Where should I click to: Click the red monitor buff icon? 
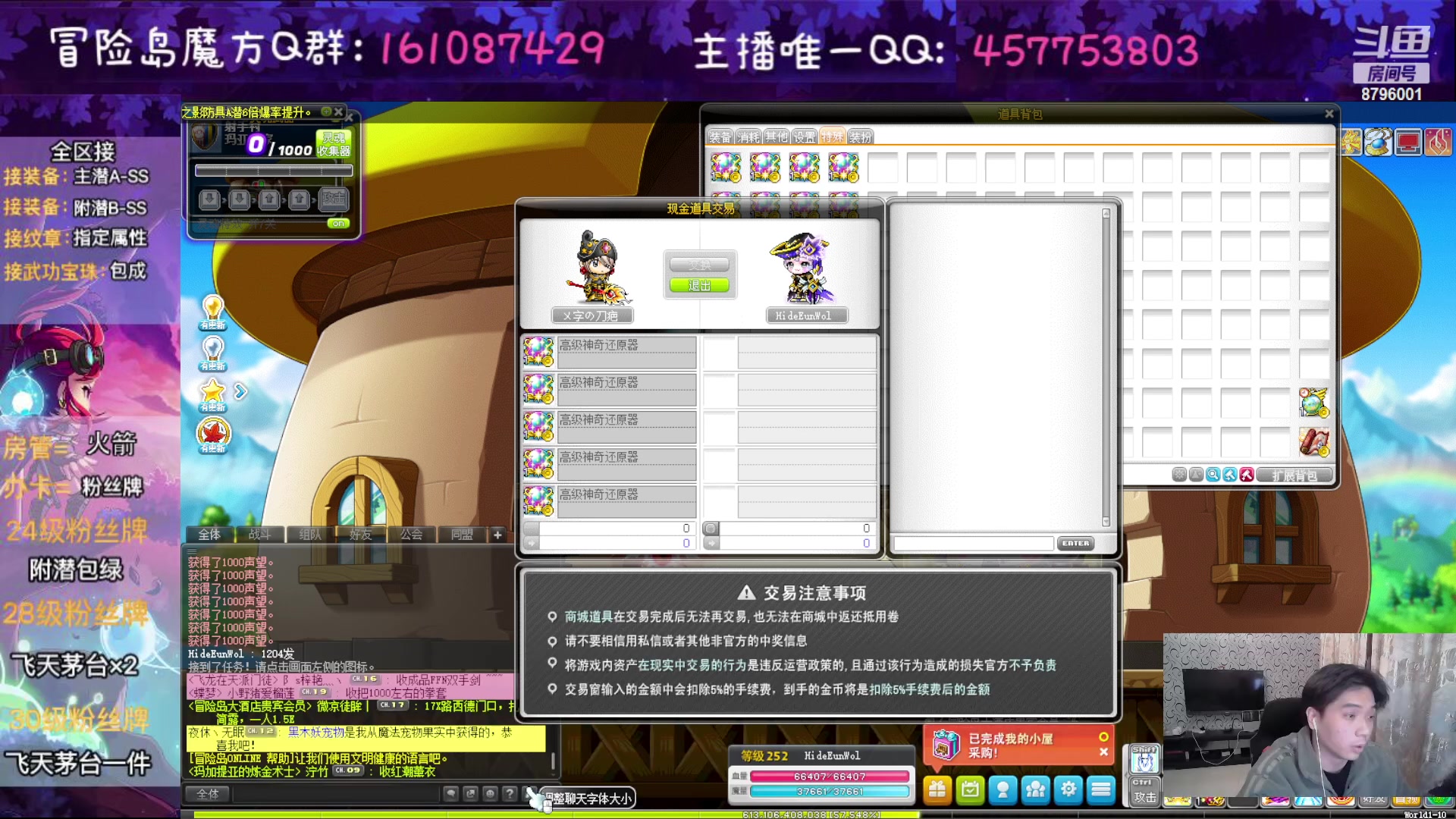click(1408, 142)
